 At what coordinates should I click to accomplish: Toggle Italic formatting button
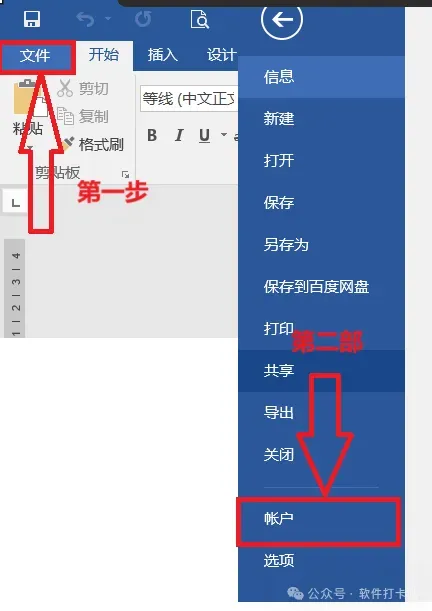[x=179, y=135]
